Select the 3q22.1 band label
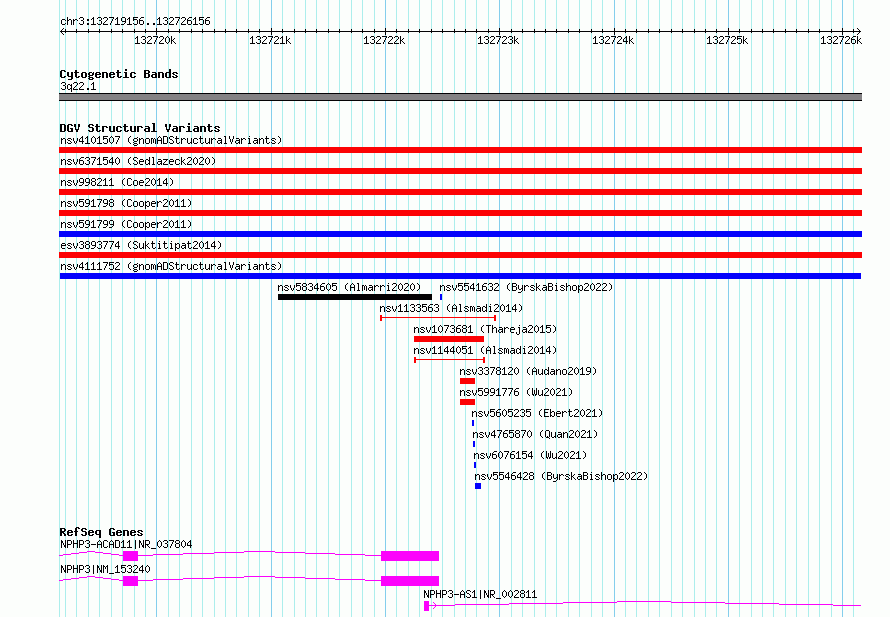The height and width of the screenshot is (617, 890). click(78, 86)
